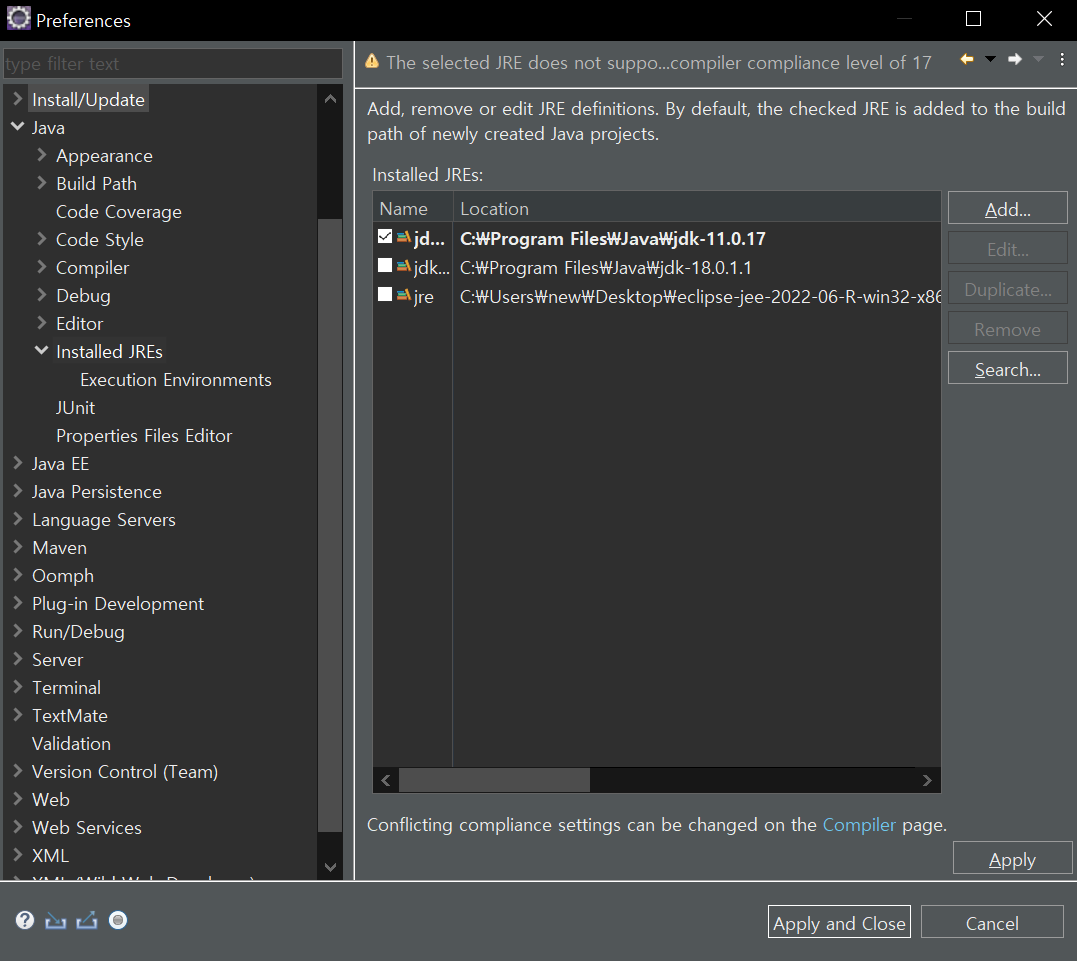
Task: Expand the Editor node
Action: tap(42, 323)
